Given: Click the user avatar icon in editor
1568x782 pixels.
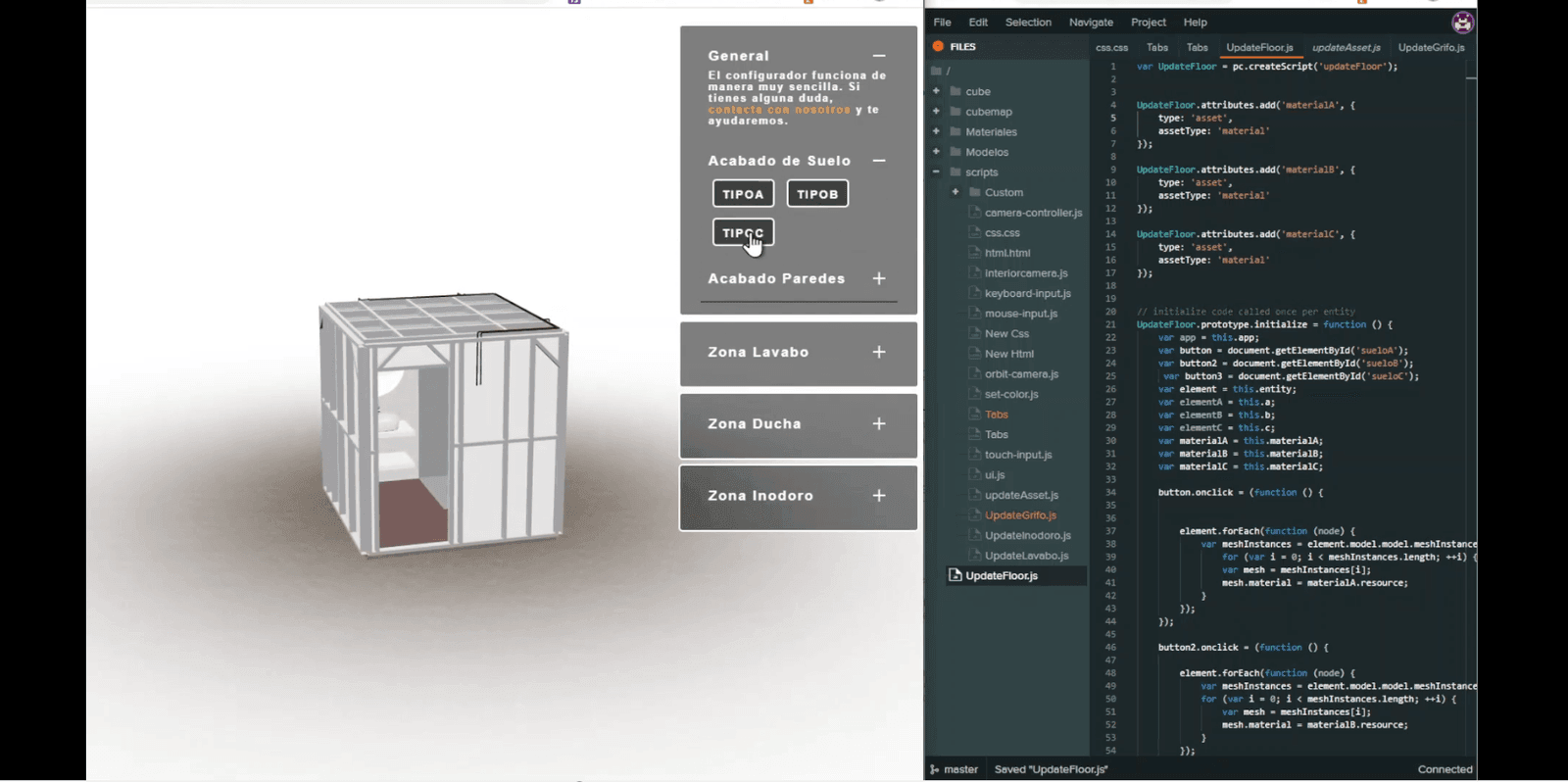Looking at the screenshot, I should tap(1462, 23).
